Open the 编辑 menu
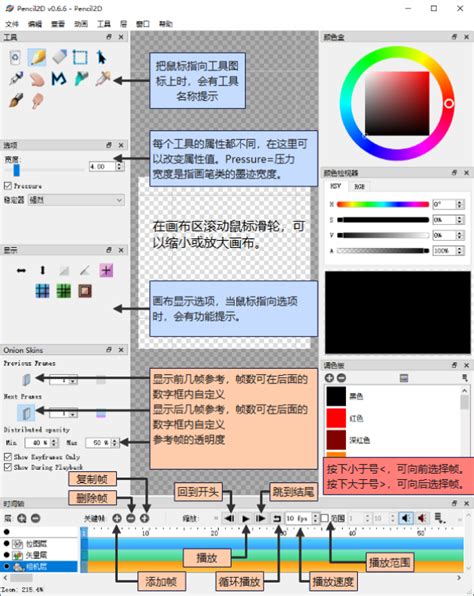Screen dimensions: 474x596 [x=35, y=24]
